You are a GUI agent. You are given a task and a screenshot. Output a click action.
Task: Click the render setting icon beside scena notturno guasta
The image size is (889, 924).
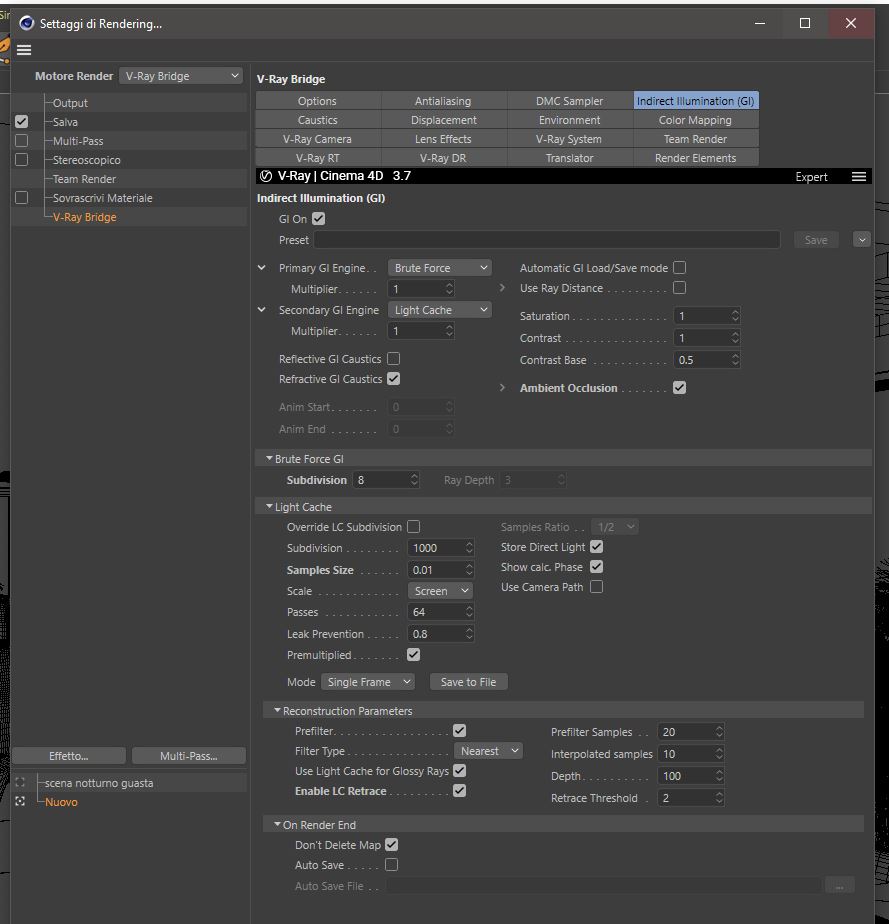click(x=20, y=782)
